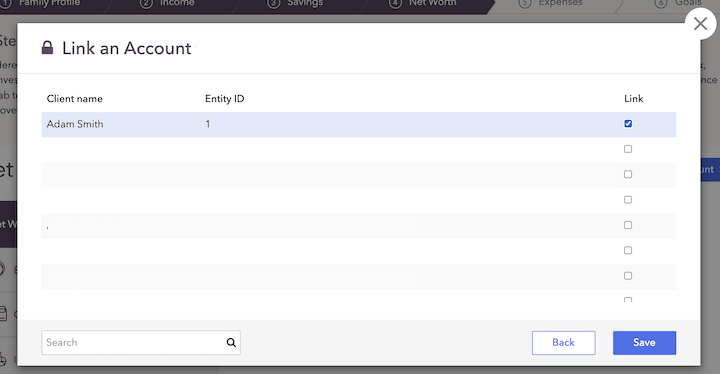Image resolution: width=720 pixels, height=374 pixels.
Task: Check the seventh row link checkbox
Action: point(628,276)
